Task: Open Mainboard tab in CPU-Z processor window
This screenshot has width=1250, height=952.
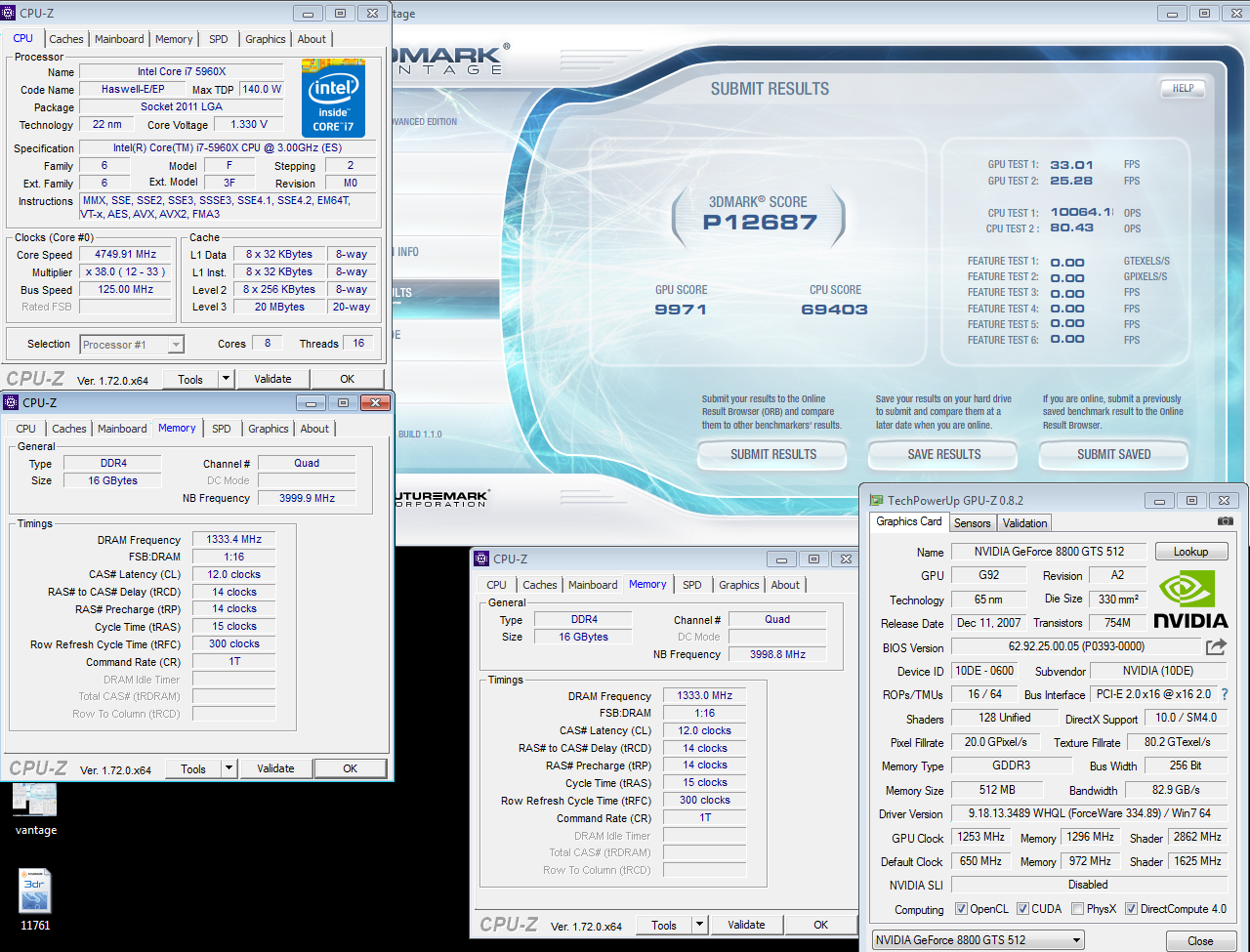Action: click(x=119, y=39)
